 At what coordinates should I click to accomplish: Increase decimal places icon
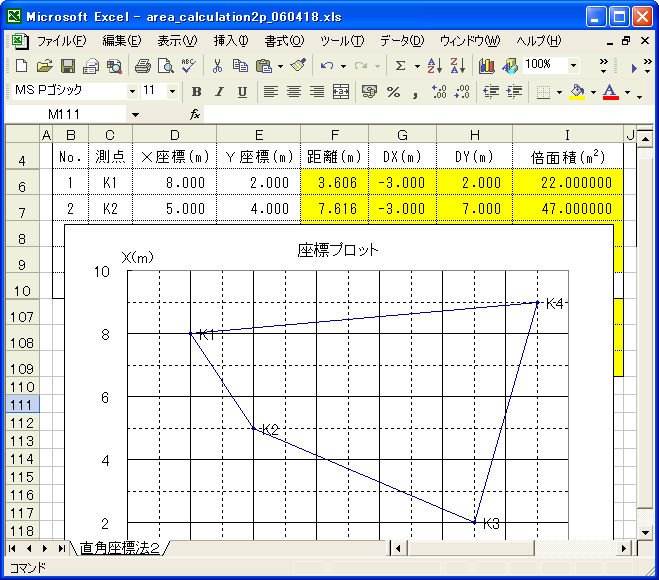[x=439, y=91]
